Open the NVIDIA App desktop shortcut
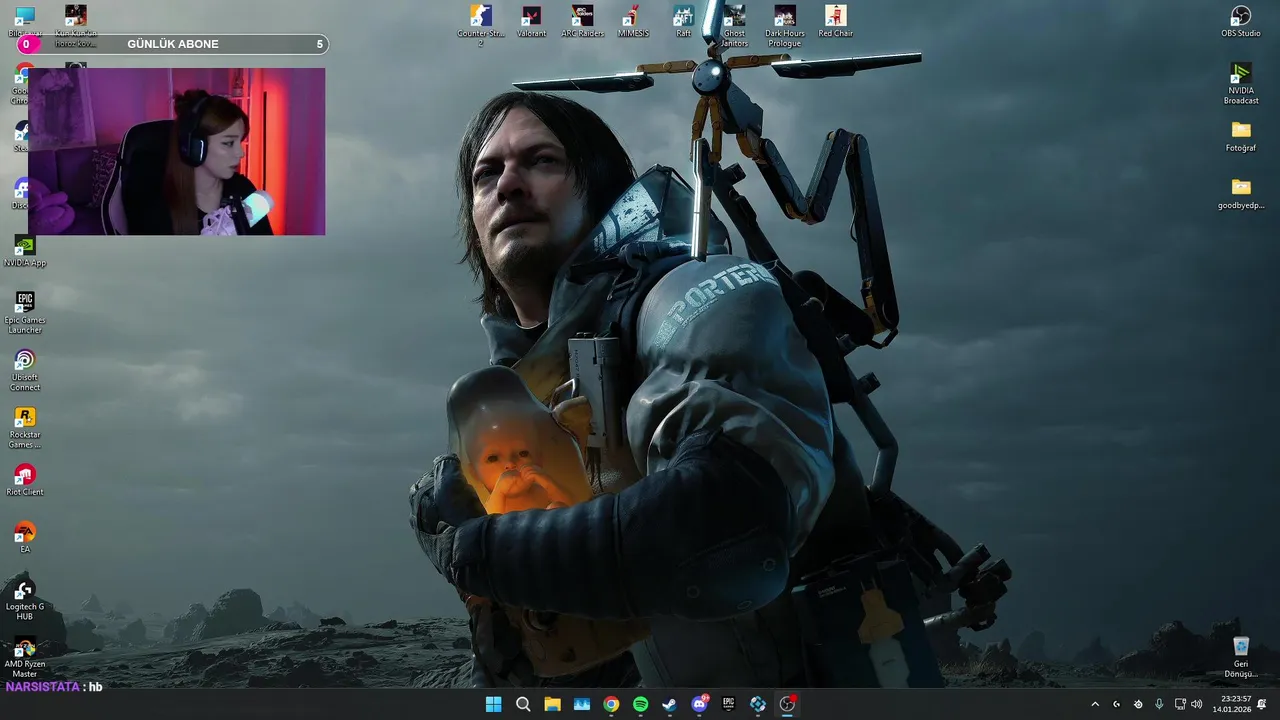 click(25, 251)
